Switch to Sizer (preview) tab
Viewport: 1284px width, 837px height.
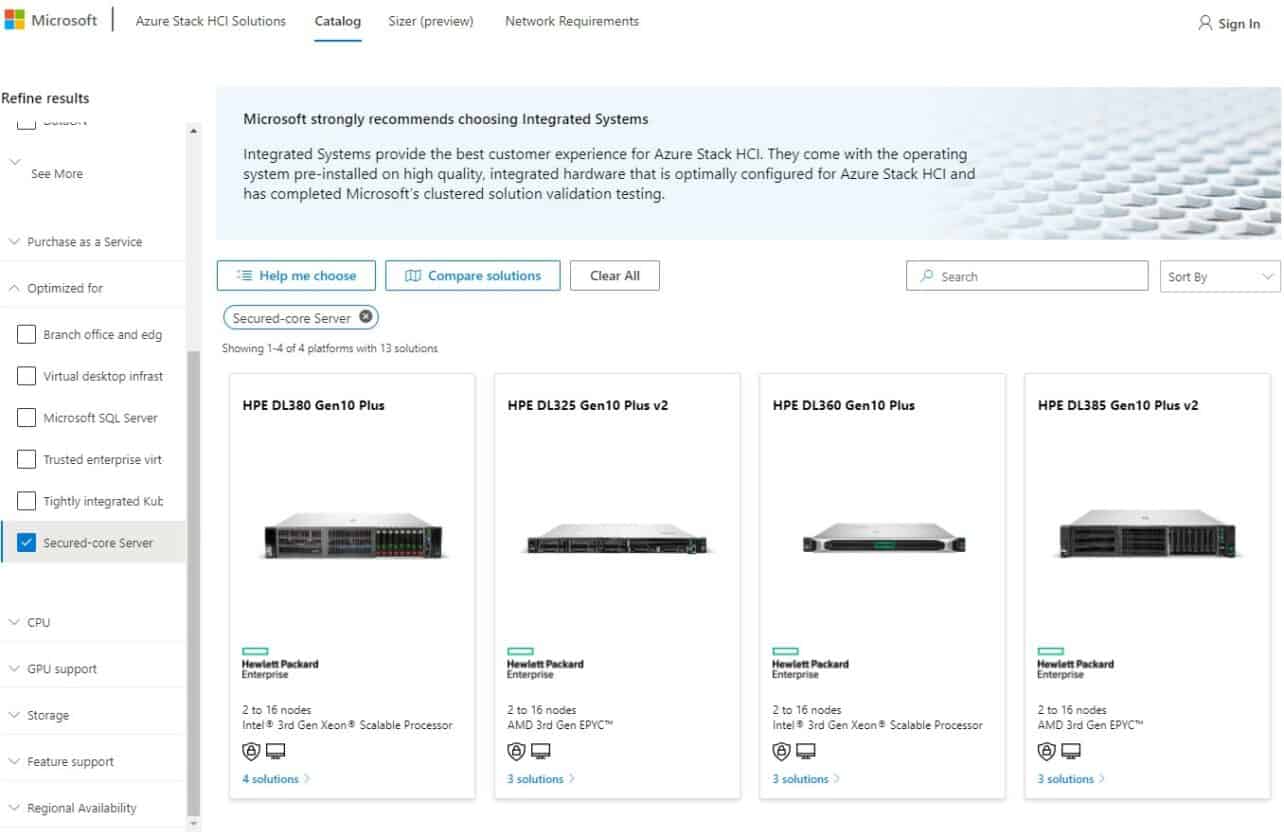pyautogui.click(x=431, y=21)
